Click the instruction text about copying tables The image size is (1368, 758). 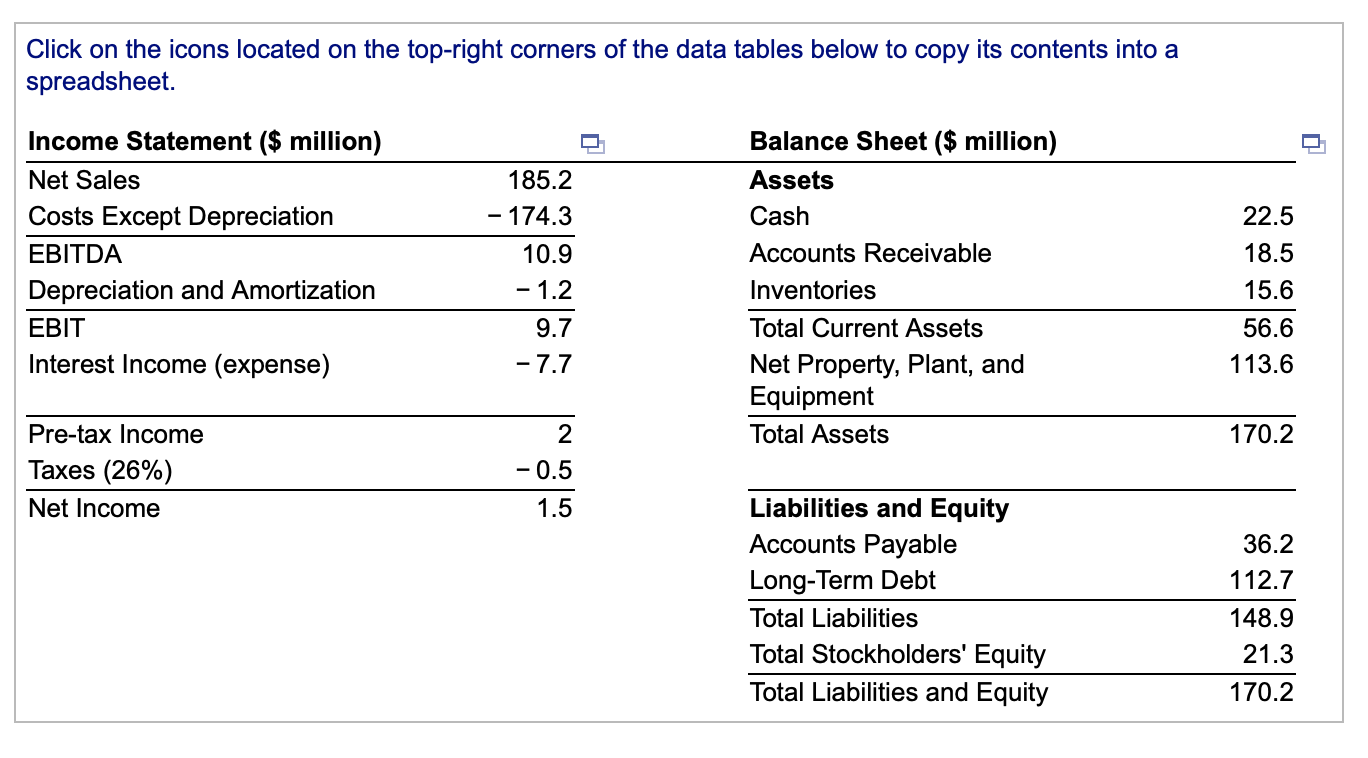coord(602,65)
